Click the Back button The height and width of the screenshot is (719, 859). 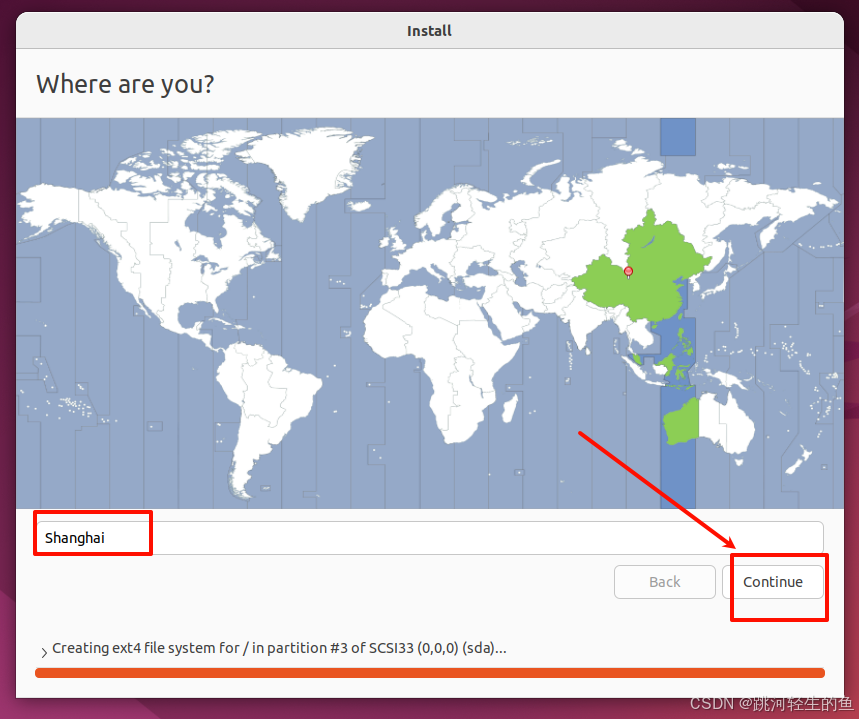tap(665, 582)
